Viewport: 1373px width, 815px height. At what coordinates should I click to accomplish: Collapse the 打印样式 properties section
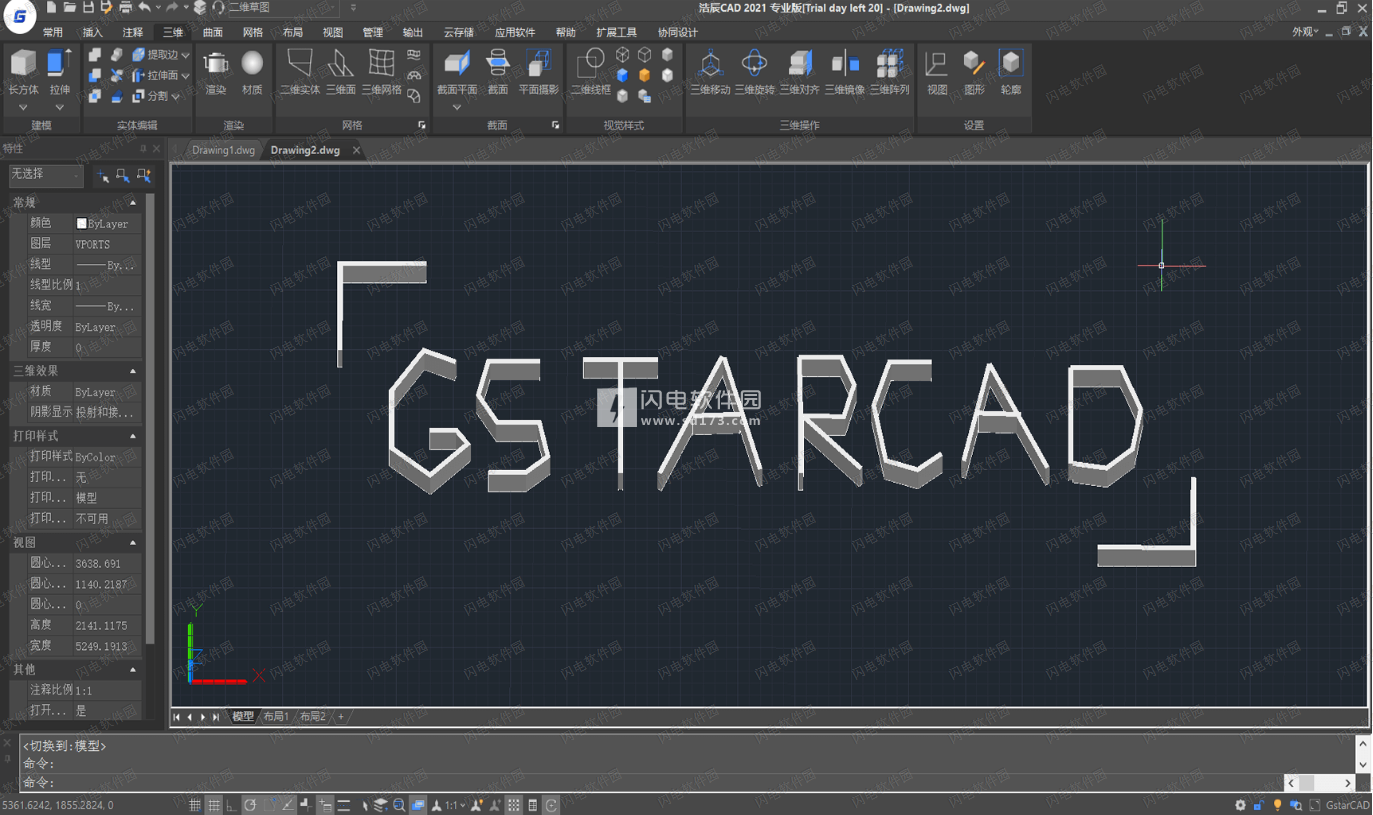(133, 437)
